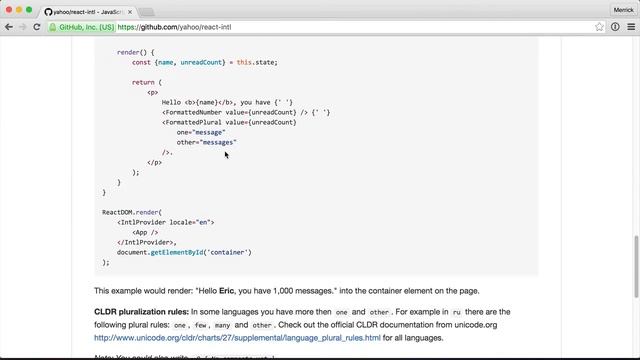Click "getElementById" in the code
Image resolution: width=640 pixels, height=360 pixels.
[177, 252]
